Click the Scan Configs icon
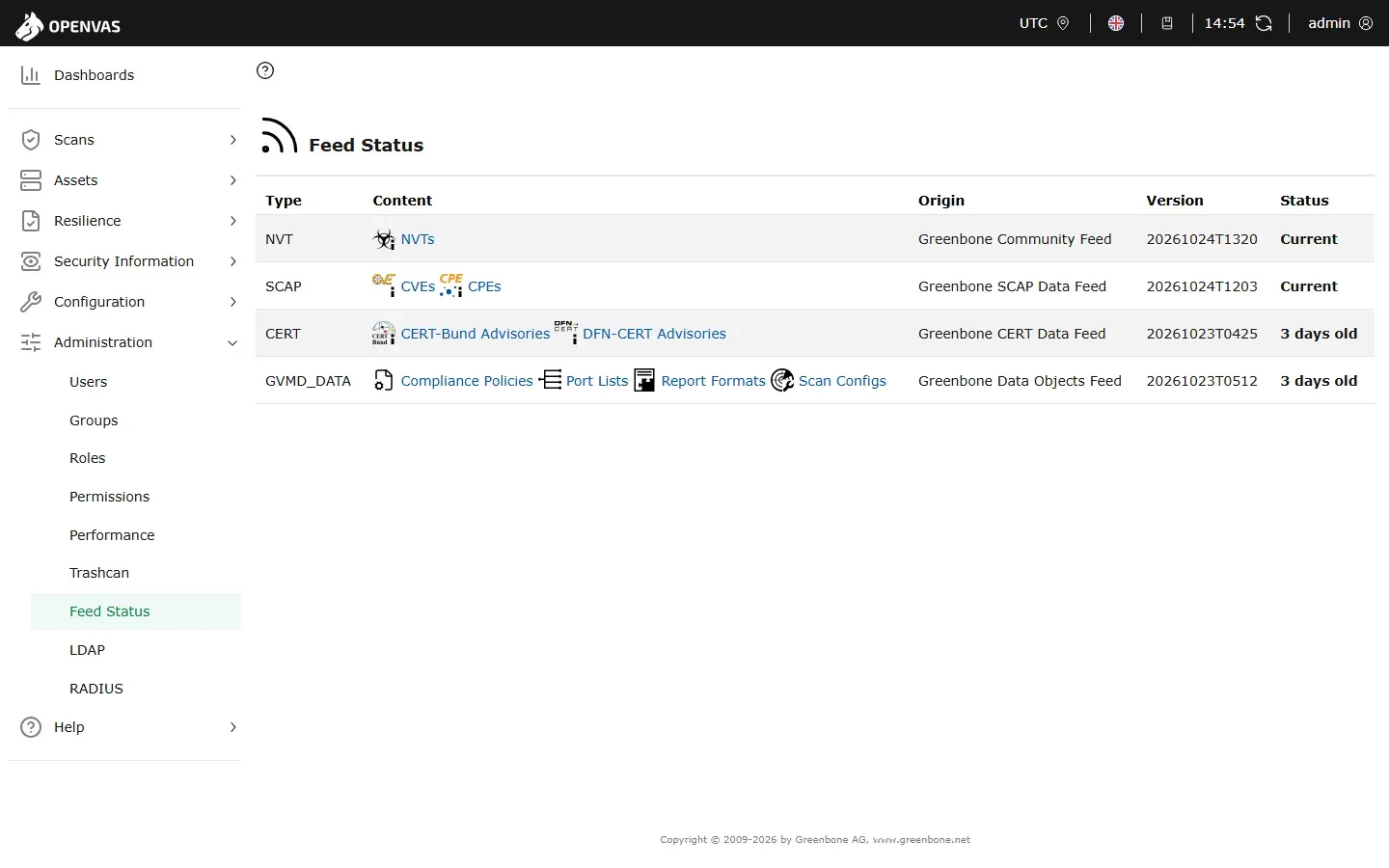This screenshot has height=868, width=1389. coord(782,380)
